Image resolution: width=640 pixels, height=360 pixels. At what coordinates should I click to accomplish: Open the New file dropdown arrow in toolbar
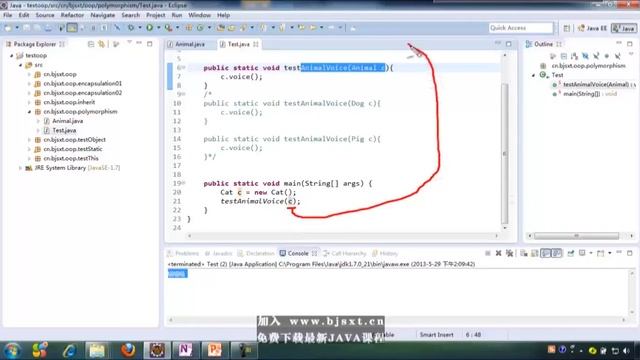(17, 28)
